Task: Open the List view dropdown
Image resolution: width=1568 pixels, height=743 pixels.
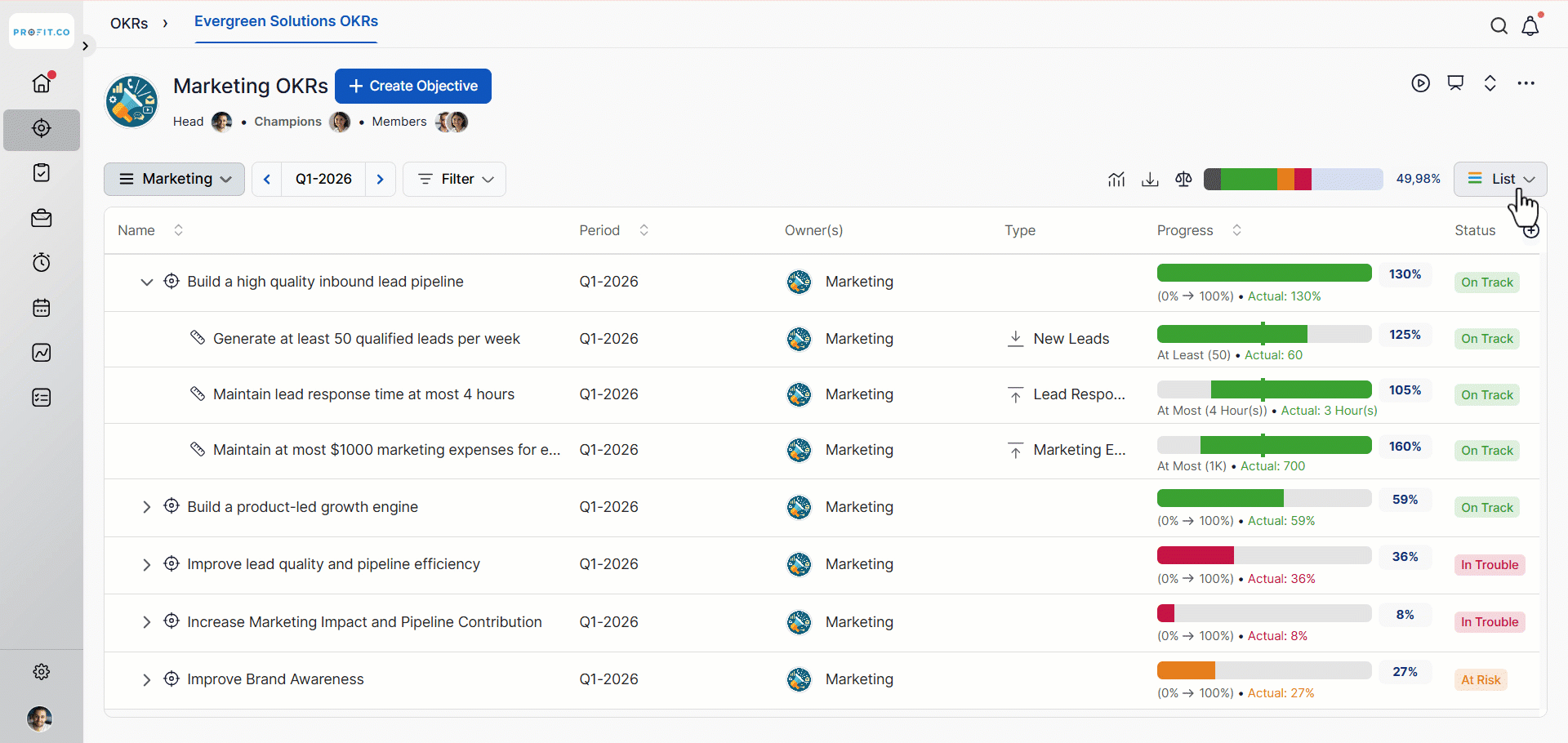Action: tap(1500, 180)
